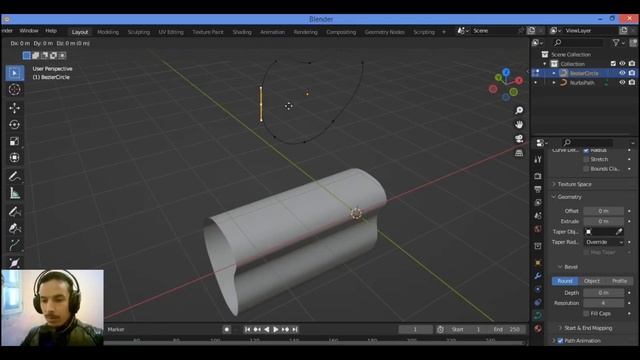Toggle BezierCircle render camera icon

tap(632, 73)
